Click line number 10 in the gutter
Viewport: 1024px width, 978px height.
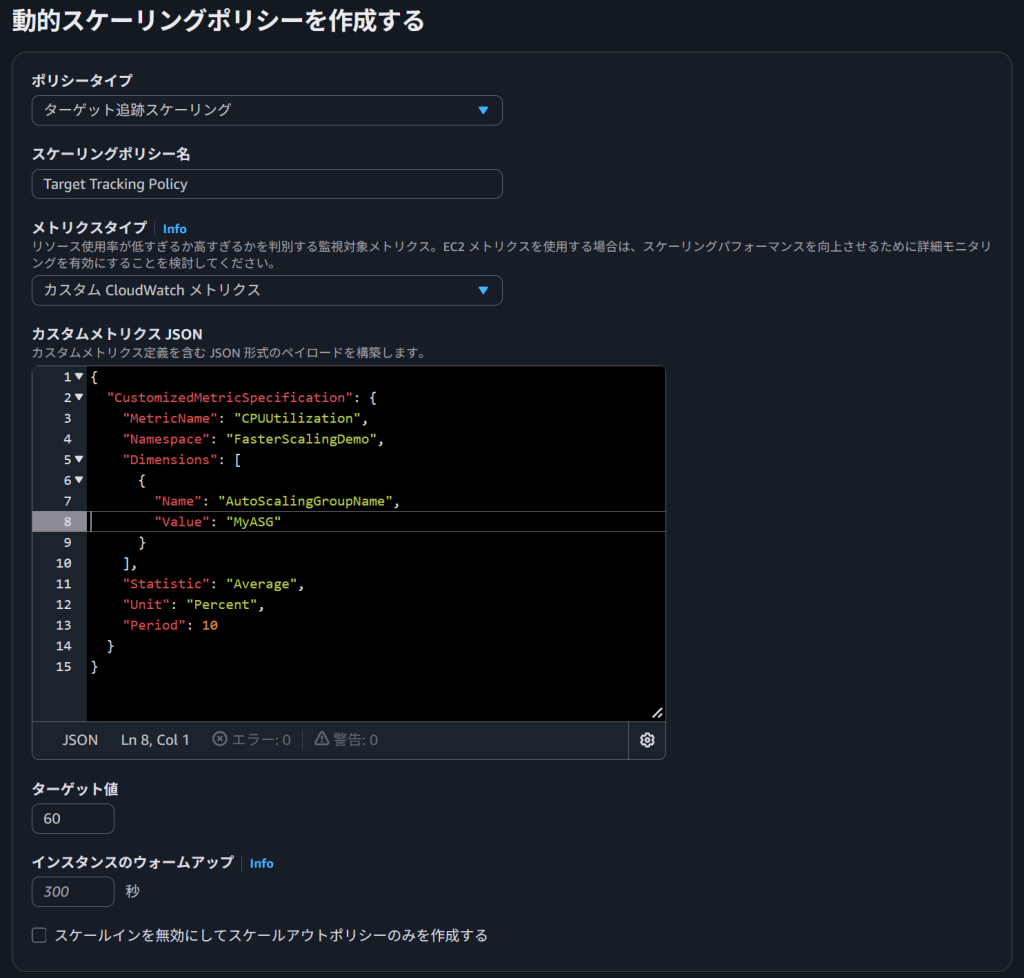(x=63, y=563)
